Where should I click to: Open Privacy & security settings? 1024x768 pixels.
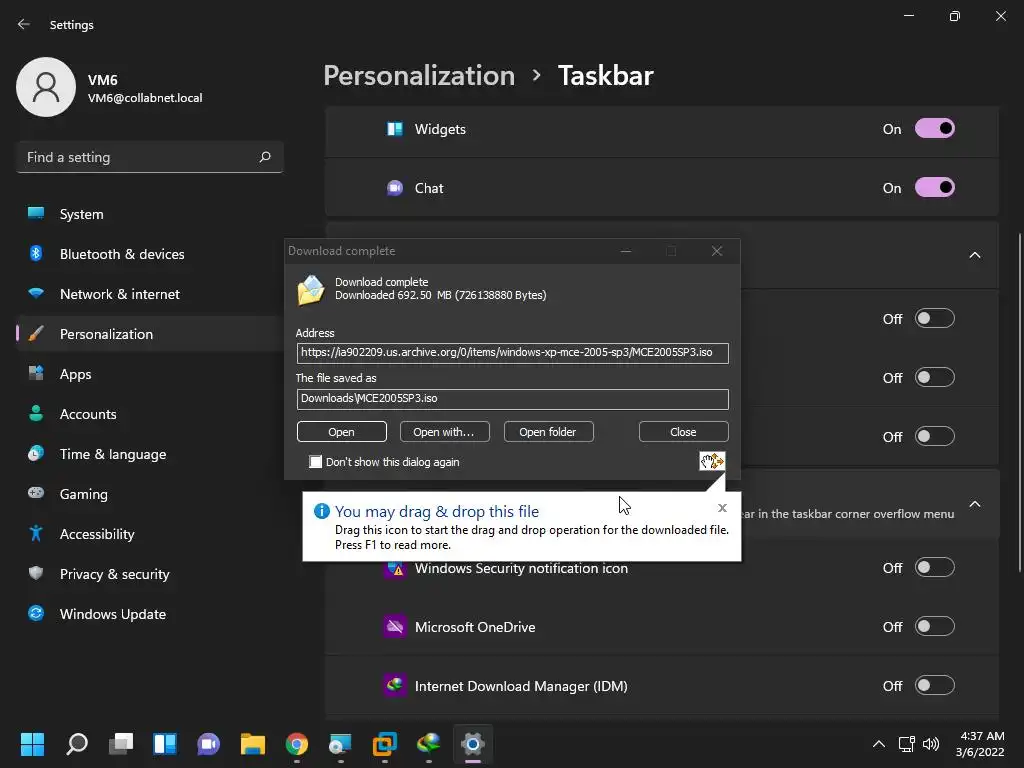coord(150,574)
